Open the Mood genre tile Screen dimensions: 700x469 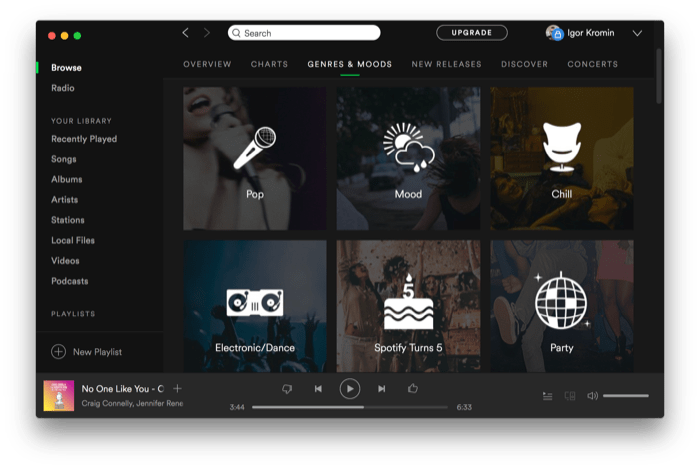click(x=408, y=158)
